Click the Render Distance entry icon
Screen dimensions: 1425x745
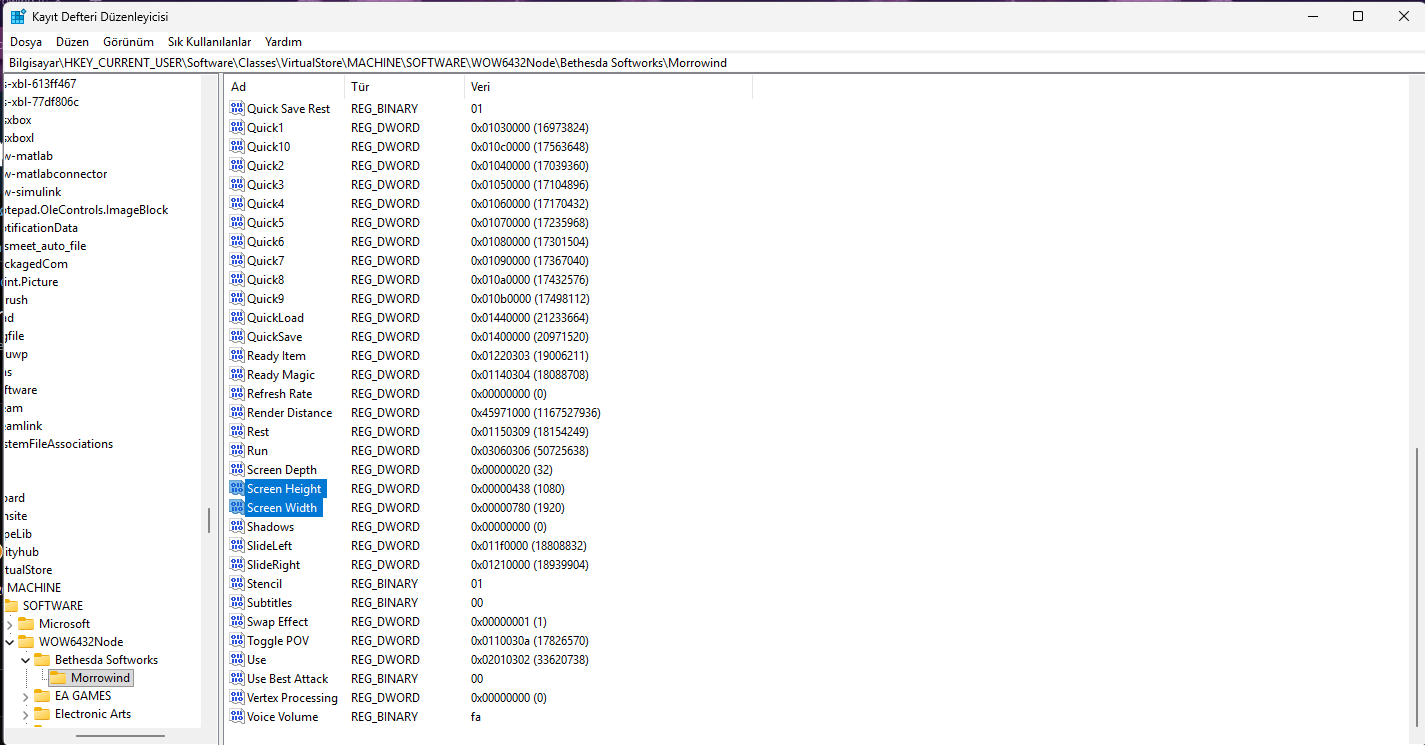tap(237, 412)
